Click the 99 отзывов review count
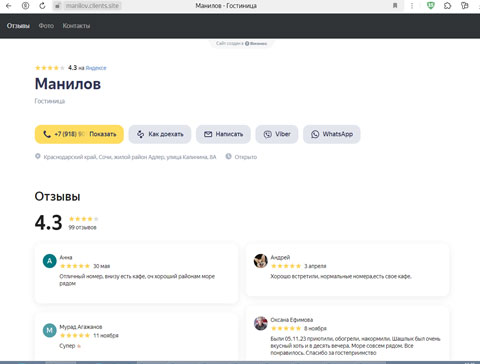Image resolution: width=480 pixels, height=364 pixels. coord(82,228)
